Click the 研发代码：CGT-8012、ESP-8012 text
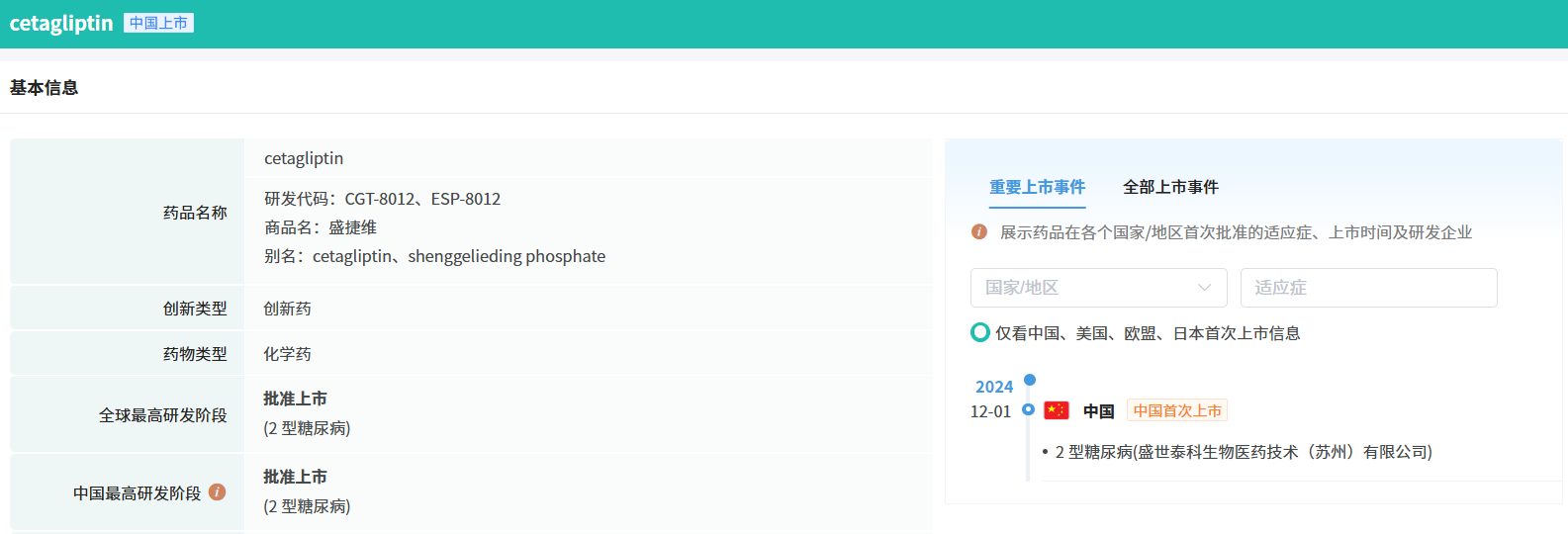This screenshot has height=534, width=1568. 382,199
